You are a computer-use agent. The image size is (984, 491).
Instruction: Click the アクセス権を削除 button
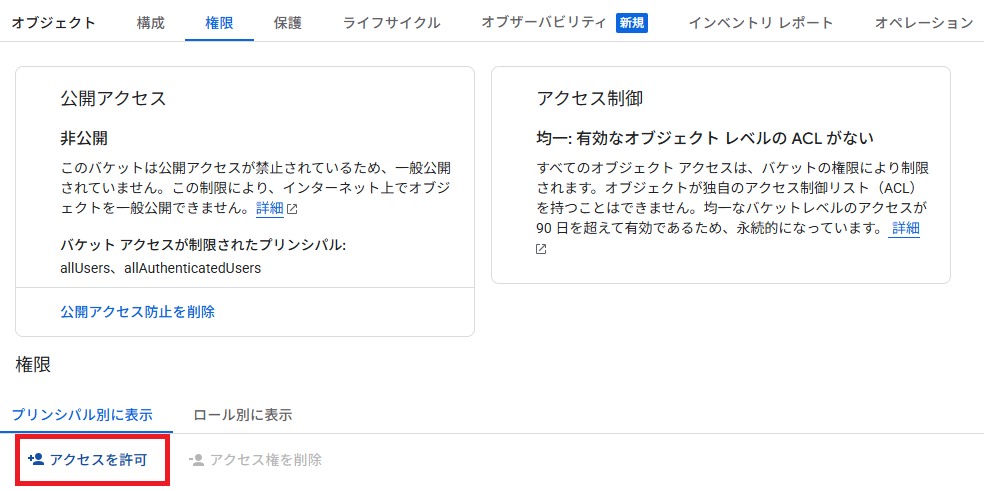pyautogui.click(x=255, y=460)
